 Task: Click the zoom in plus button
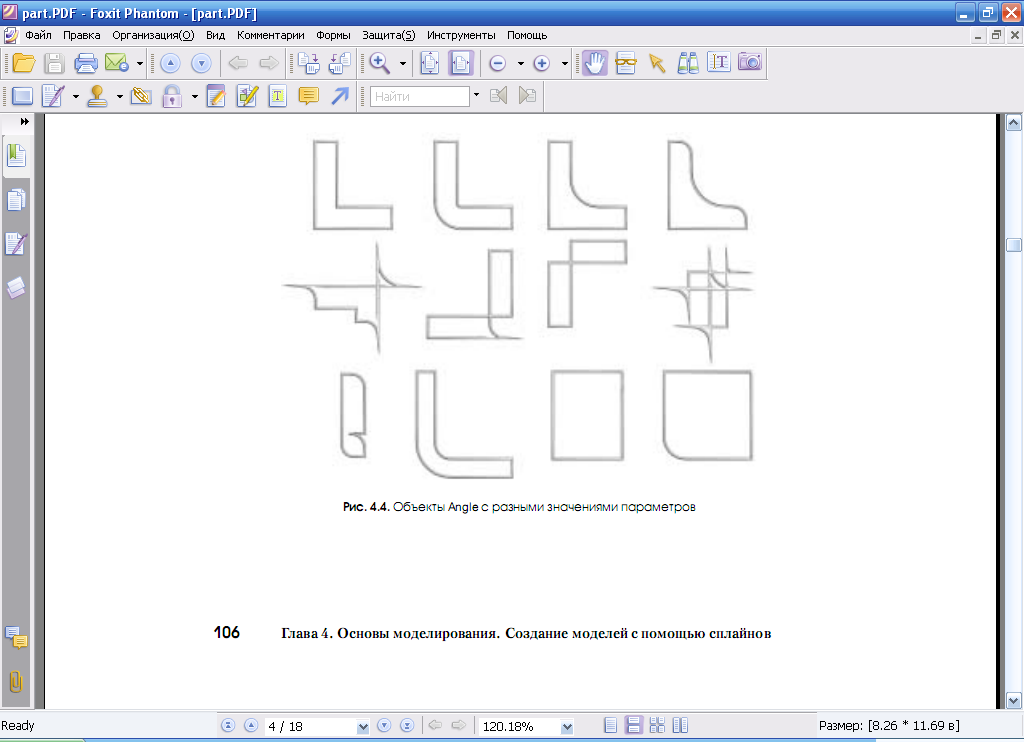point(541,63)
